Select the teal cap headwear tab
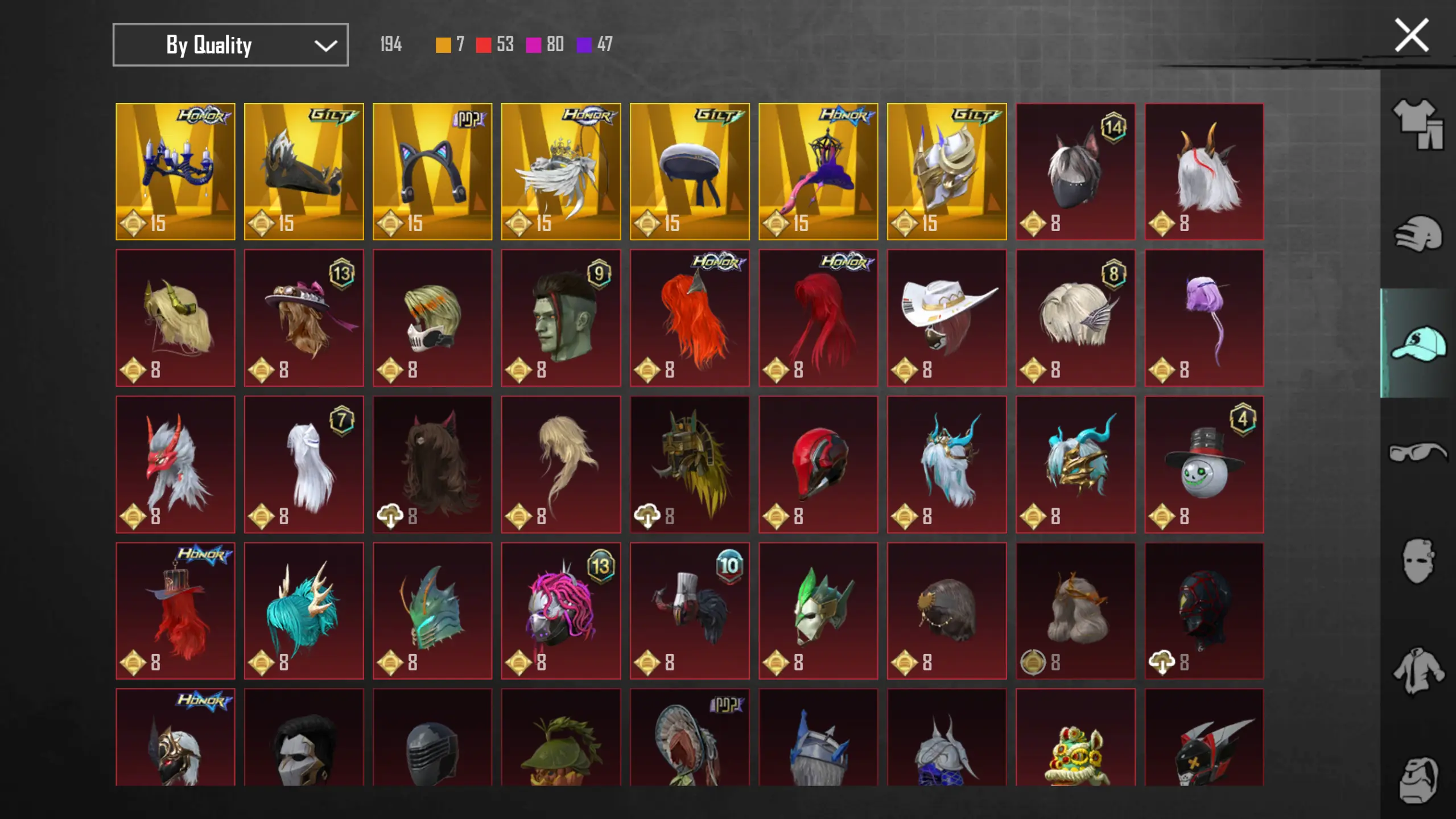The image size is (1456, 819). click(x=1418, y=343)
